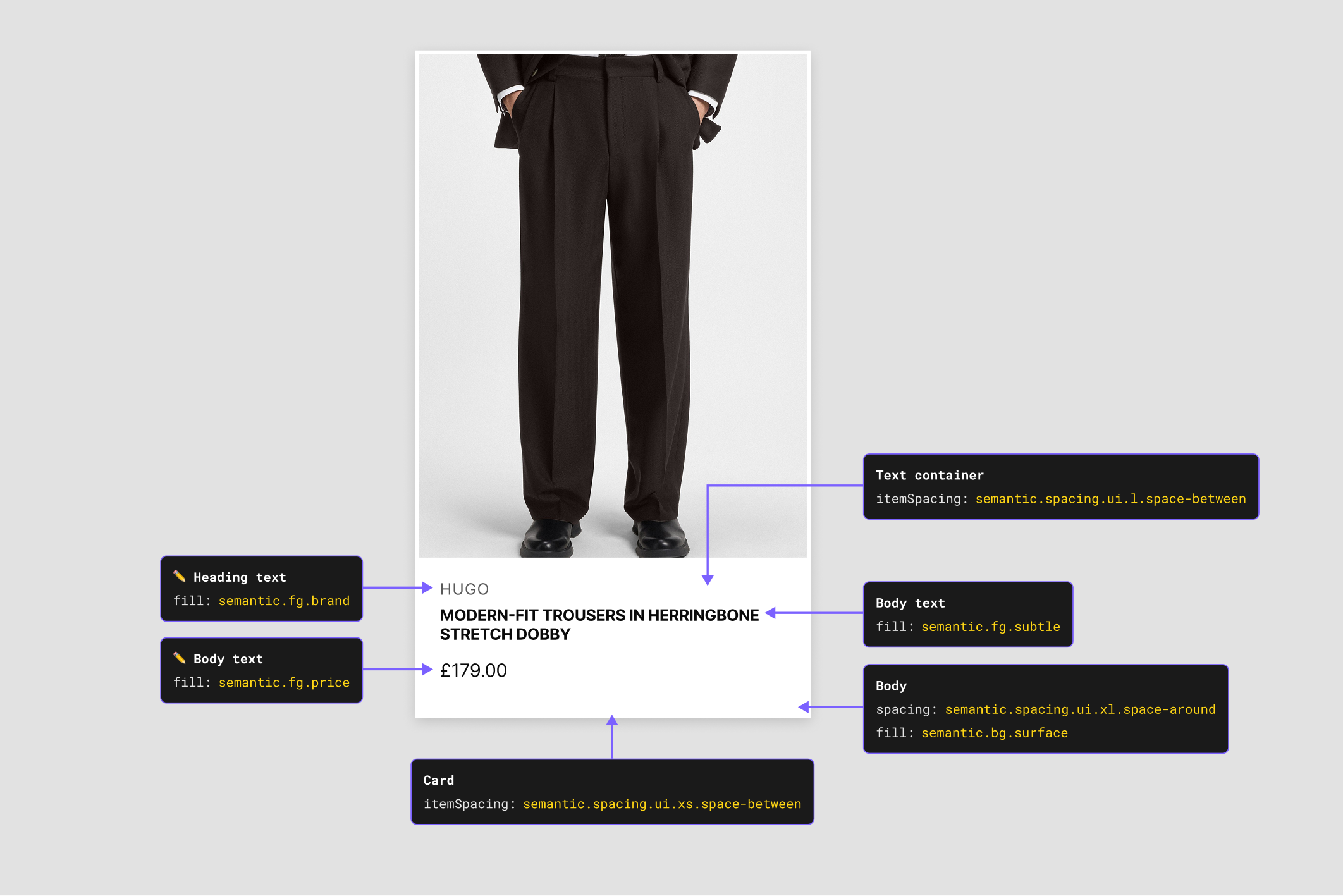
Task: Select the Card annotation label
Action: (438, 780)
